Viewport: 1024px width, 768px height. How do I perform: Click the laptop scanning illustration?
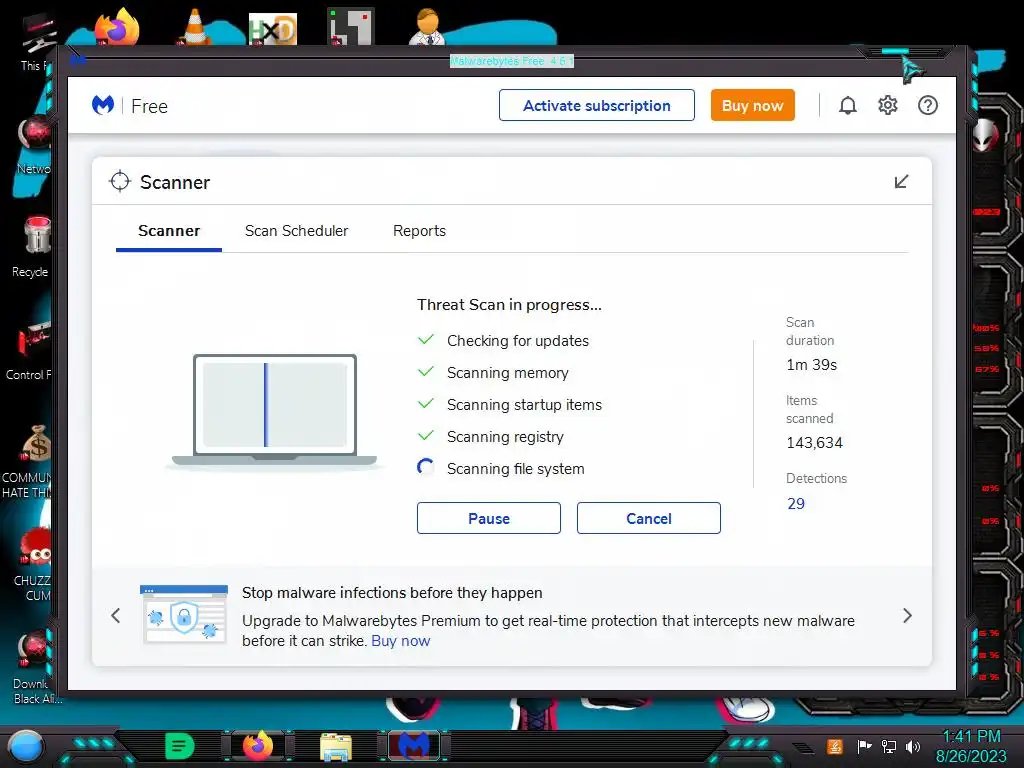274,411
